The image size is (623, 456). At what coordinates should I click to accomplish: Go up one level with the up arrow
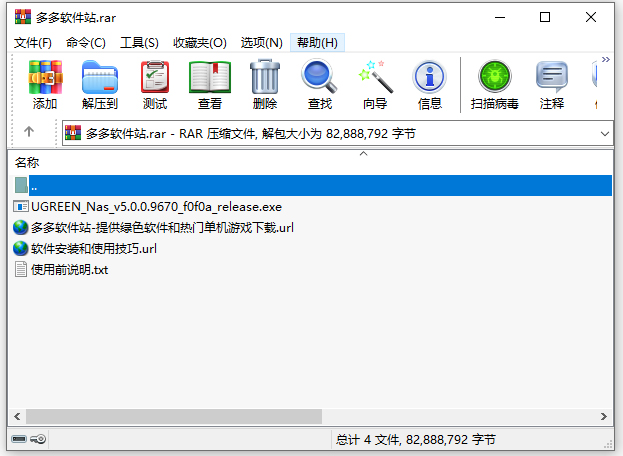pyautogui.click(x=29, y=131)
